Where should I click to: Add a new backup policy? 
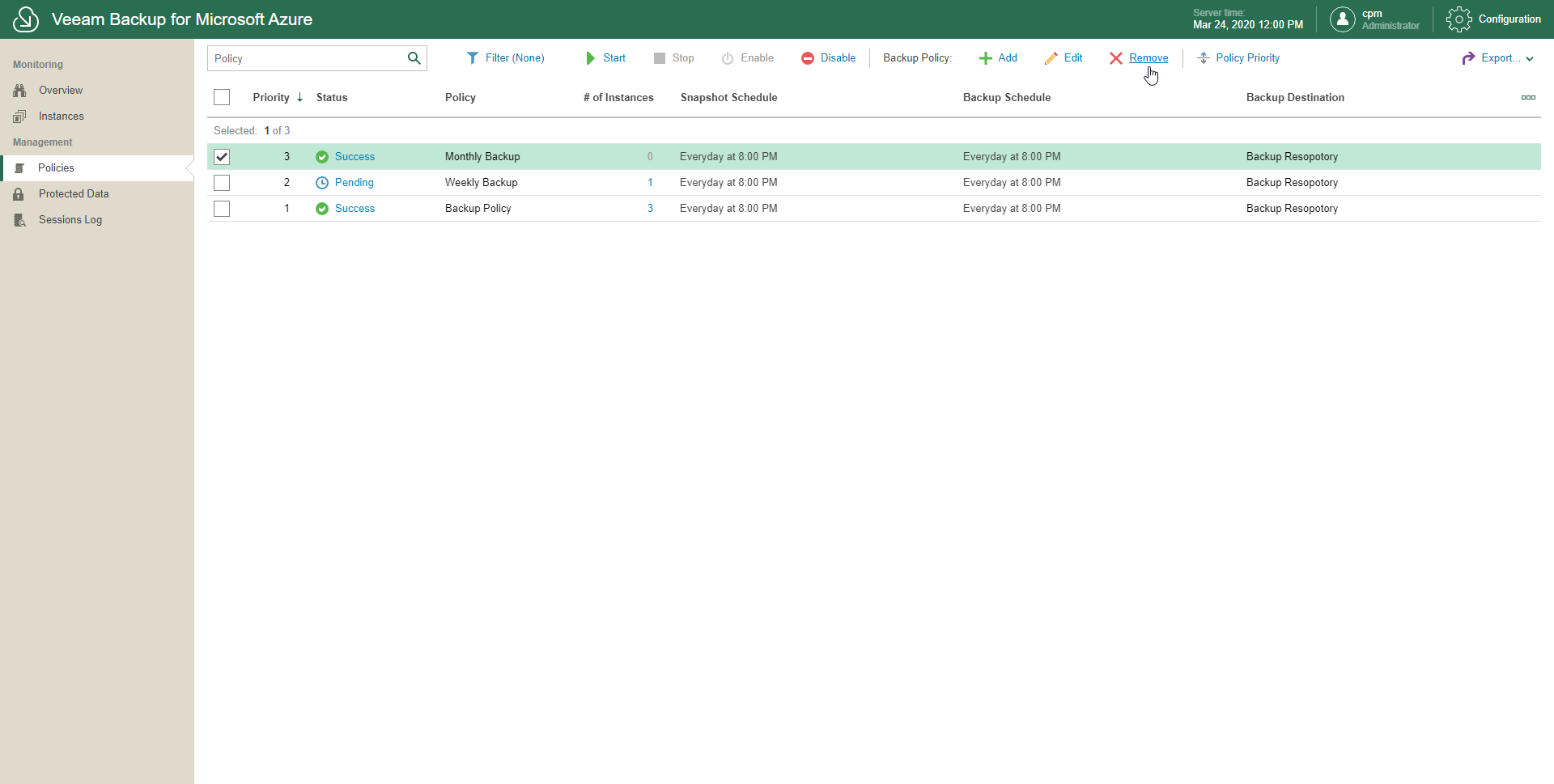(x=998, y=58)
